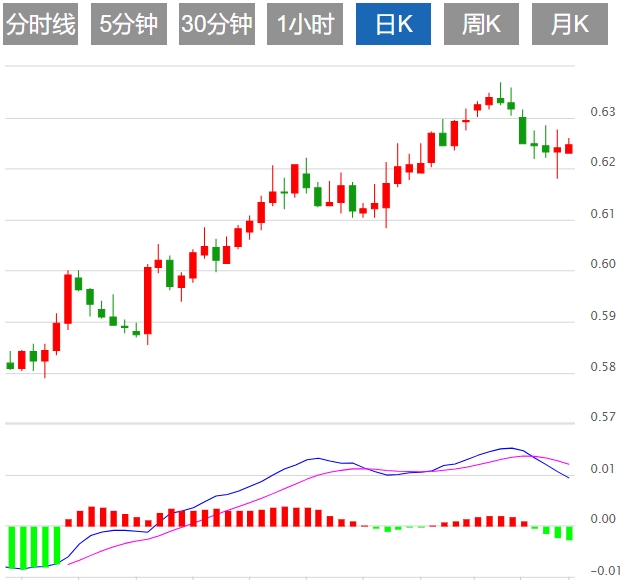Click the 0.62 price axis label
Viewport: 639px width, 580px height.
click(x=602, y=162)
